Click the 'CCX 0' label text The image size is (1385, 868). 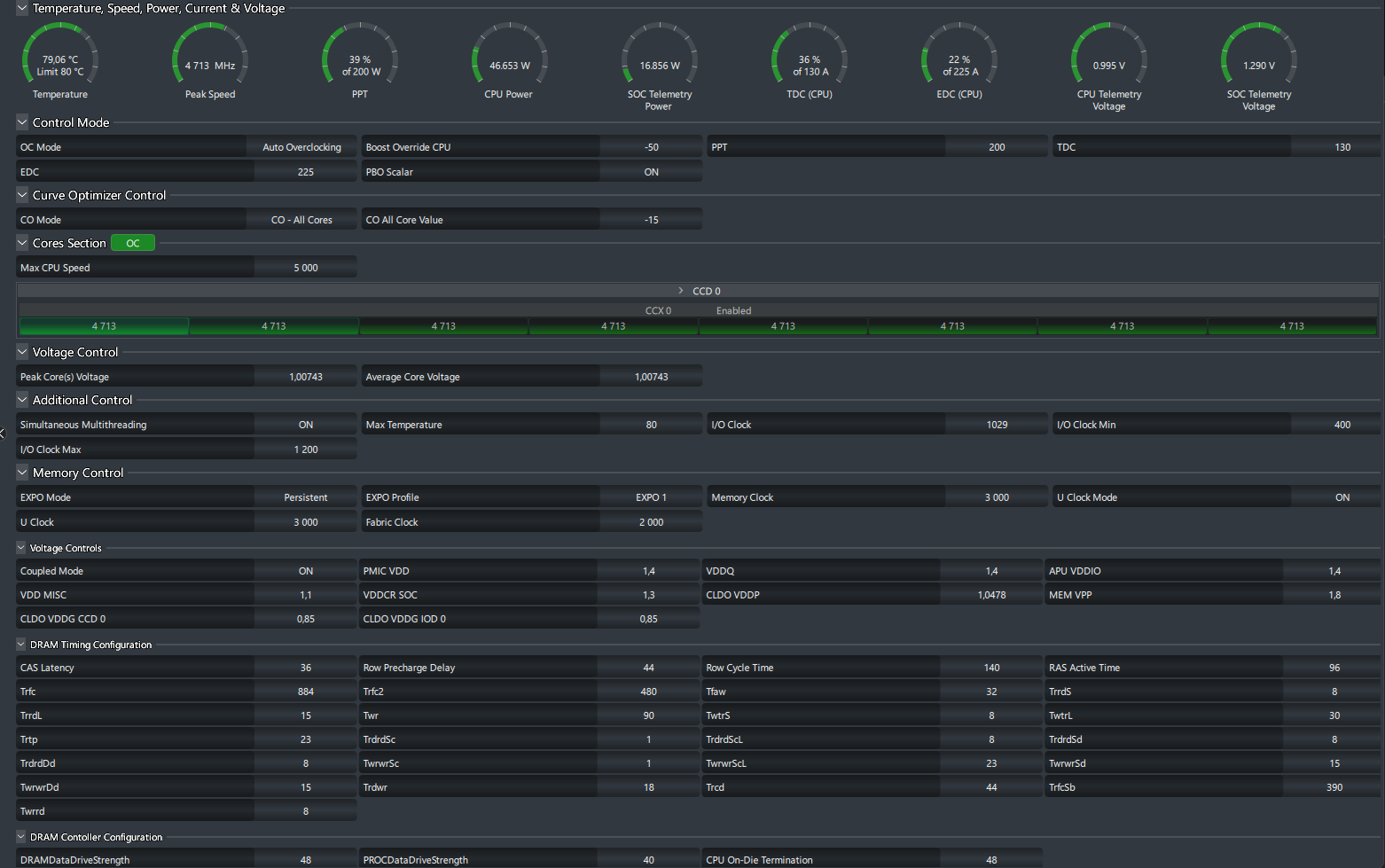658,310
